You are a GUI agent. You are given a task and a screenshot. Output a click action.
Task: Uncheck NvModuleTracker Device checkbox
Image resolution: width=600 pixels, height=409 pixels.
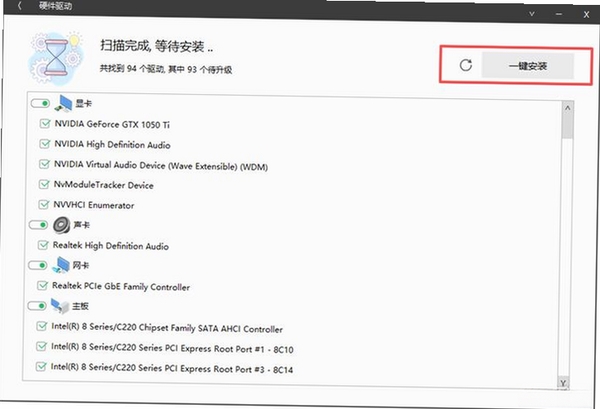pos(44,184)
